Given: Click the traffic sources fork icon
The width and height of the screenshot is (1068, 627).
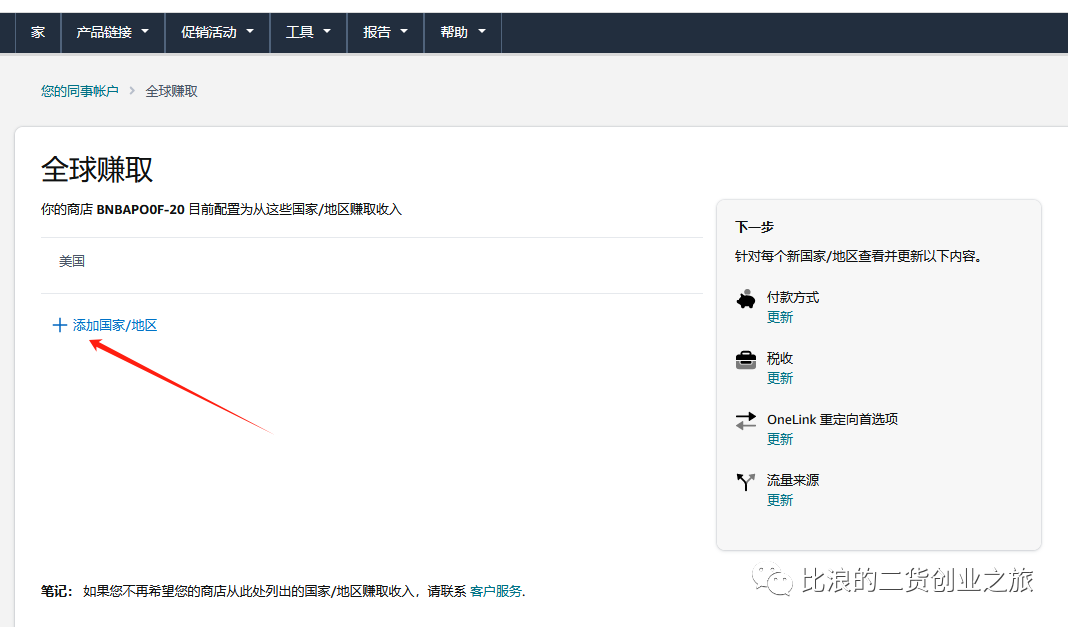Looking at the screenshot, I should (x=746, y=481).
